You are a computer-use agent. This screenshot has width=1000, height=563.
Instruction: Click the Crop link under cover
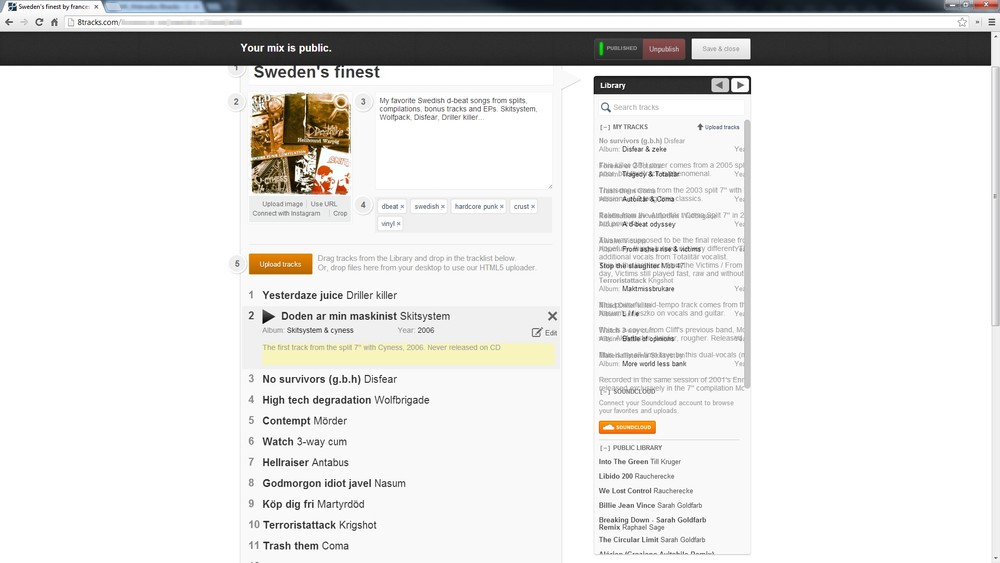pos(340,214)
